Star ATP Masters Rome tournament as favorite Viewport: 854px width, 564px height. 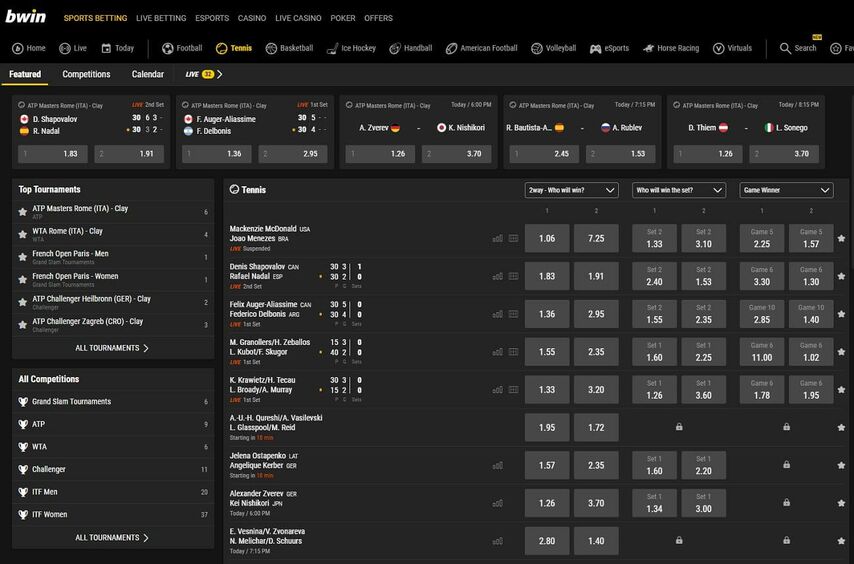(x=22, y=212)
